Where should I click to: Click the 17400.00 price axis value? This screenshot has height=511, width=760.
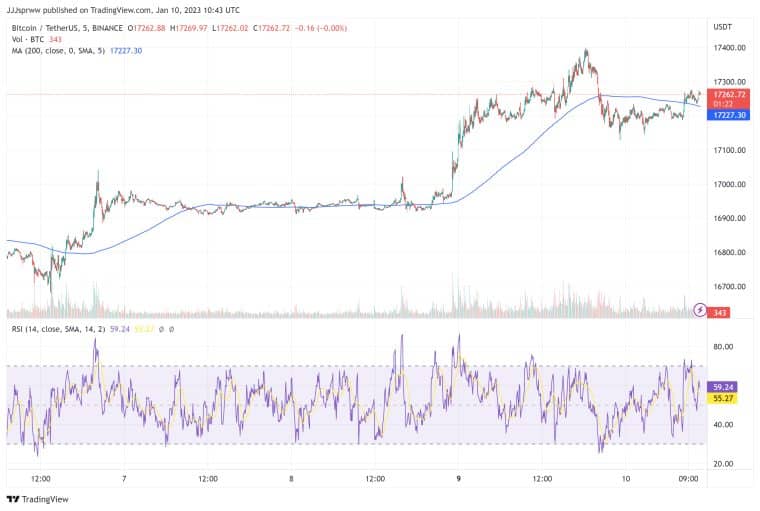click(729, 48)
